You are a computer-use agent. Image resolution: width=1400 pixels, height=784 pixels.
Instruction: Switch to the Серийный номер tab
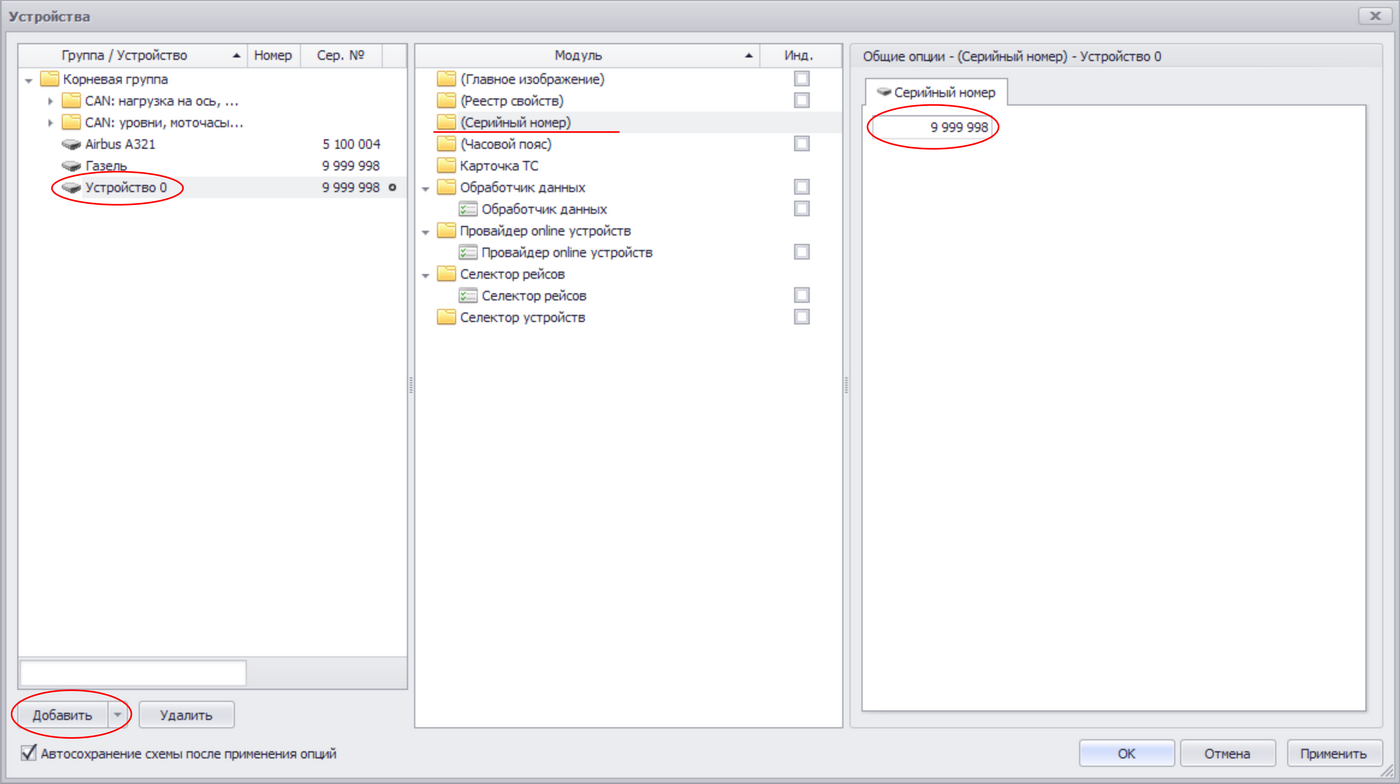click(936, 92)
